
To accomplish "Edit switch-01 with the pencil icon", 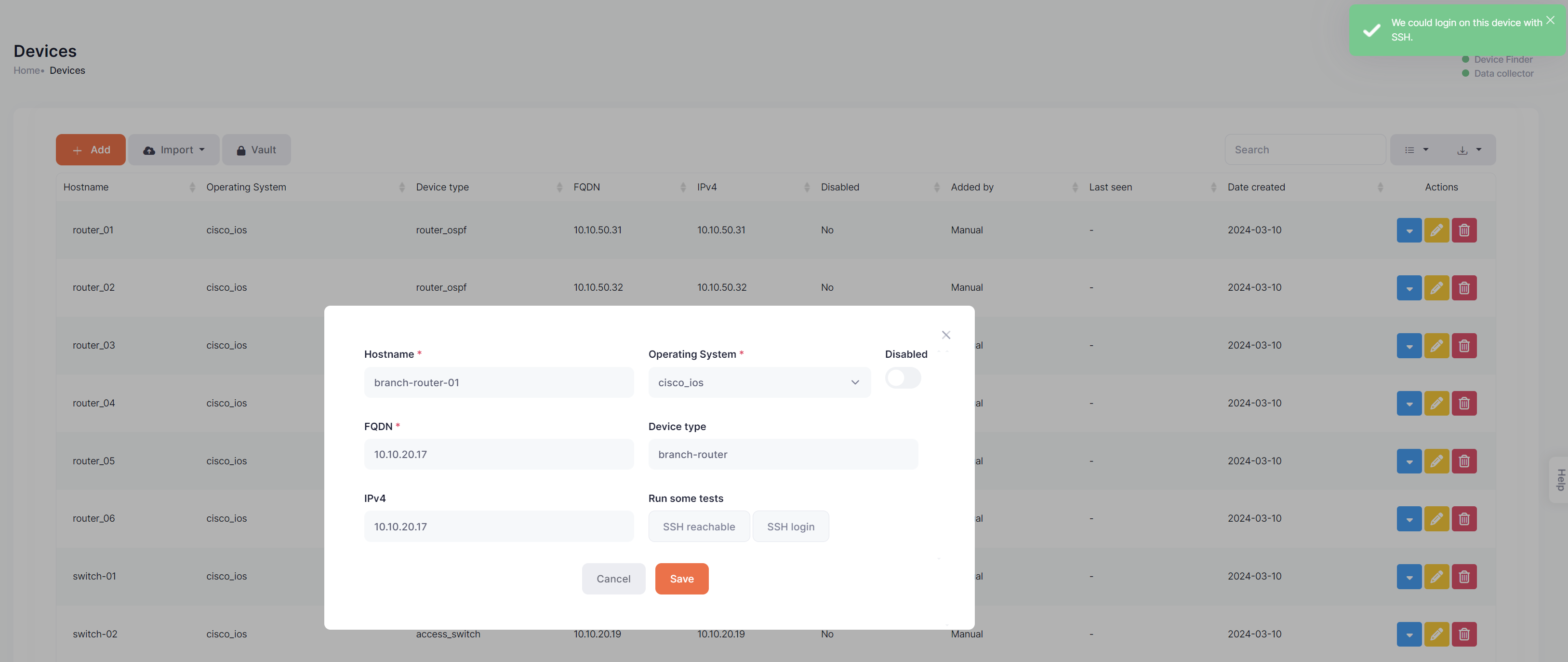I will click(x=1436, y=576).
